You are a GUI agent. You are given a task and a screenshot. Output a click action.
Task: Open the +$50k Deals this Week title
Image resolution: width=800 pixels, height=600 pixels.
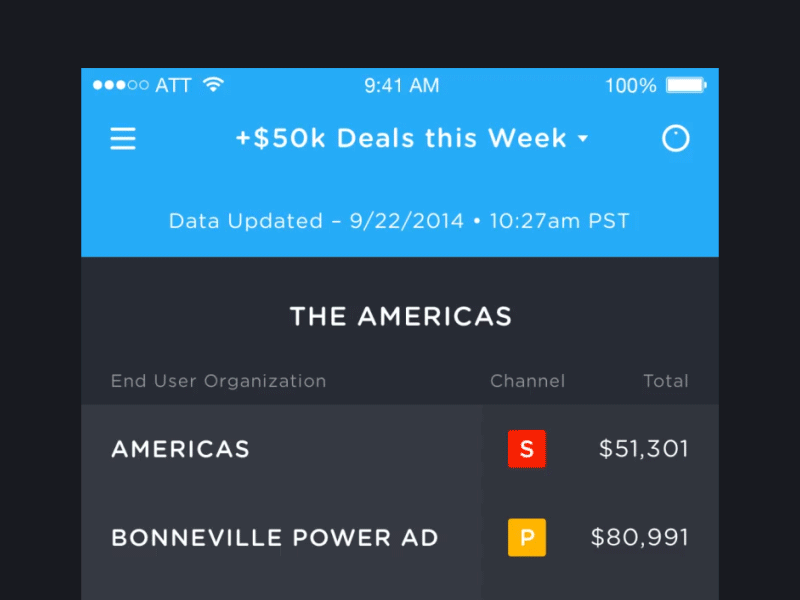pos(400,139)
